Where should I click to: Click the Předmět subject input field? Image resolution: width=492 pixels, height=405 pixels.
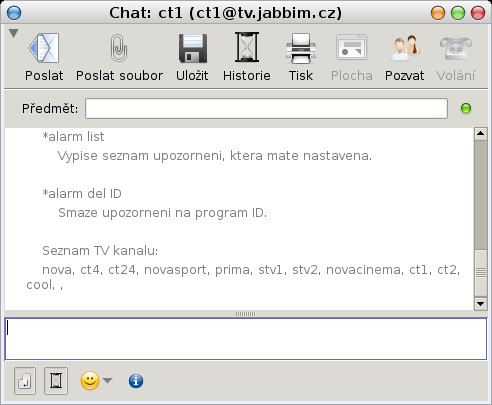pos(266,108)
